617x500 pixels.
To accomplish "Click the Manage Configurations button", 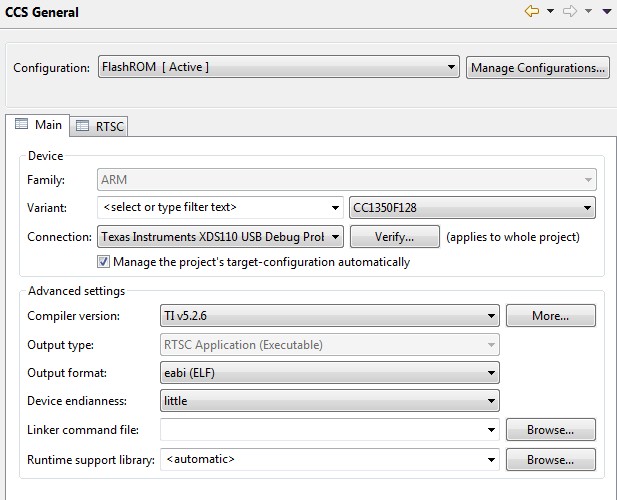I will pyautogui.click(x=538, y=68).
